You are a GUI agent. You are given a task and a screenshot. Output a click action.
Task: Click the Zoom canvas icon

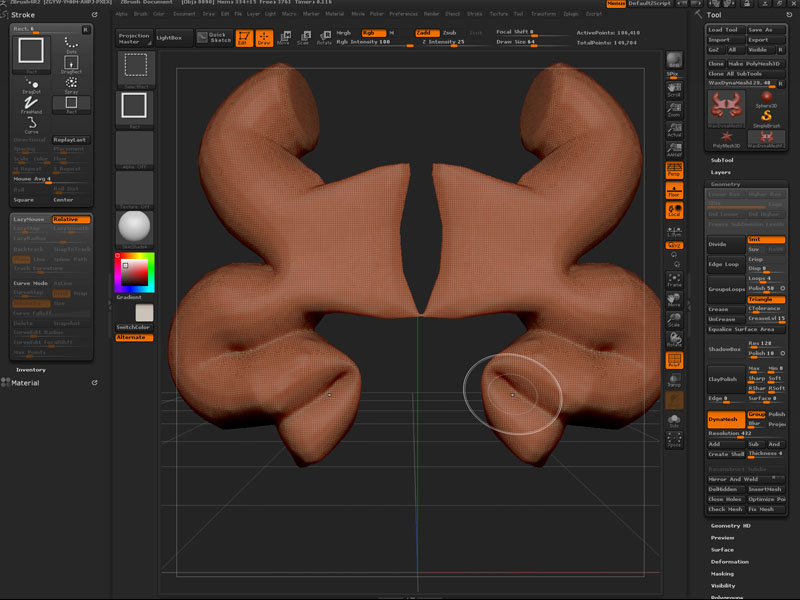pyautogui.click(x=674, y=110)
